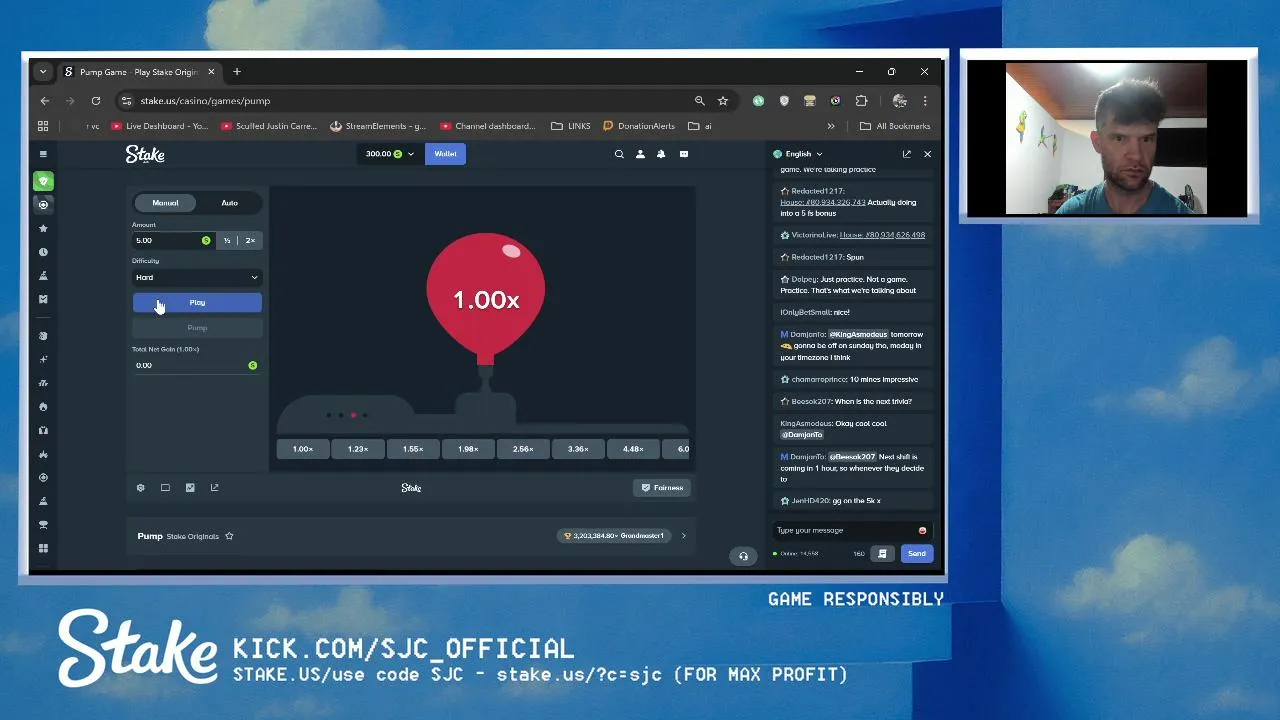
Task: Open the ai bookmarks folder
Action: 700,126
